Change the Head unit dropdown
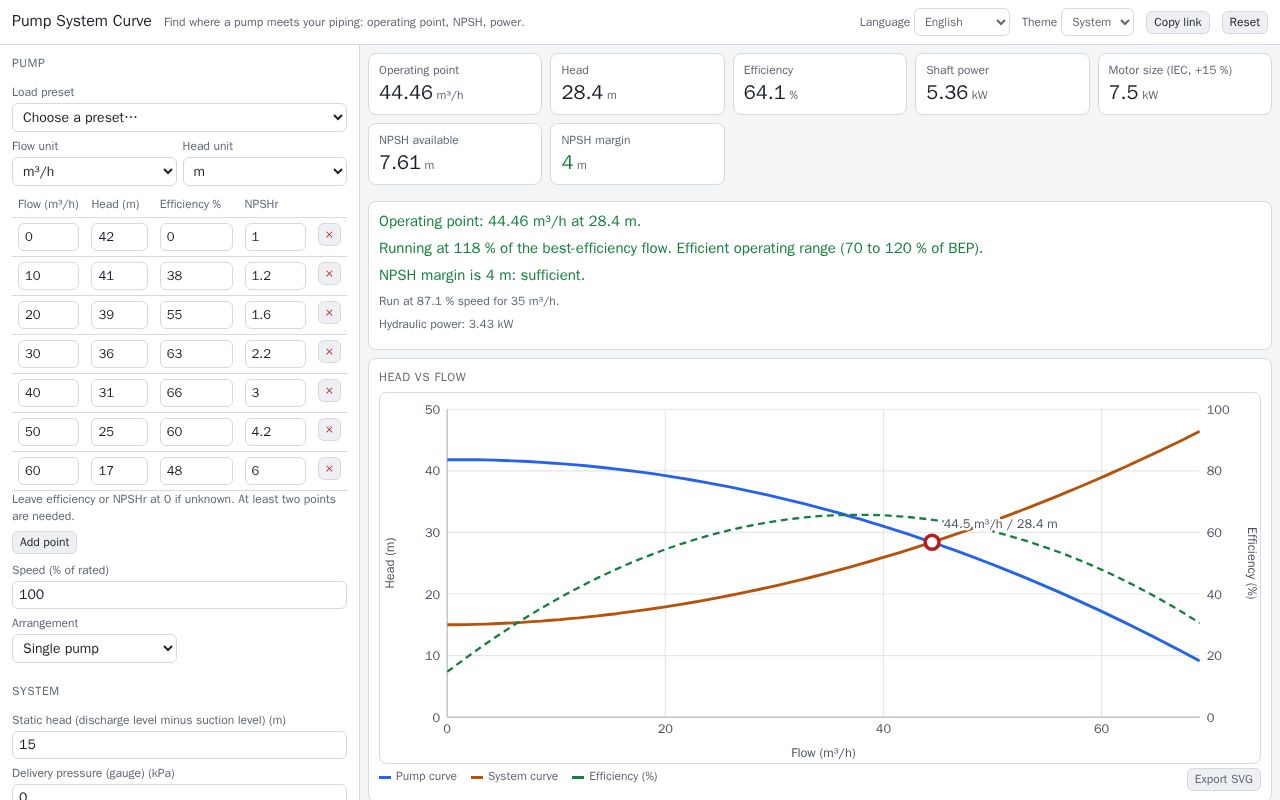This screenshot has width=1280, height=800. pos(265,171)
